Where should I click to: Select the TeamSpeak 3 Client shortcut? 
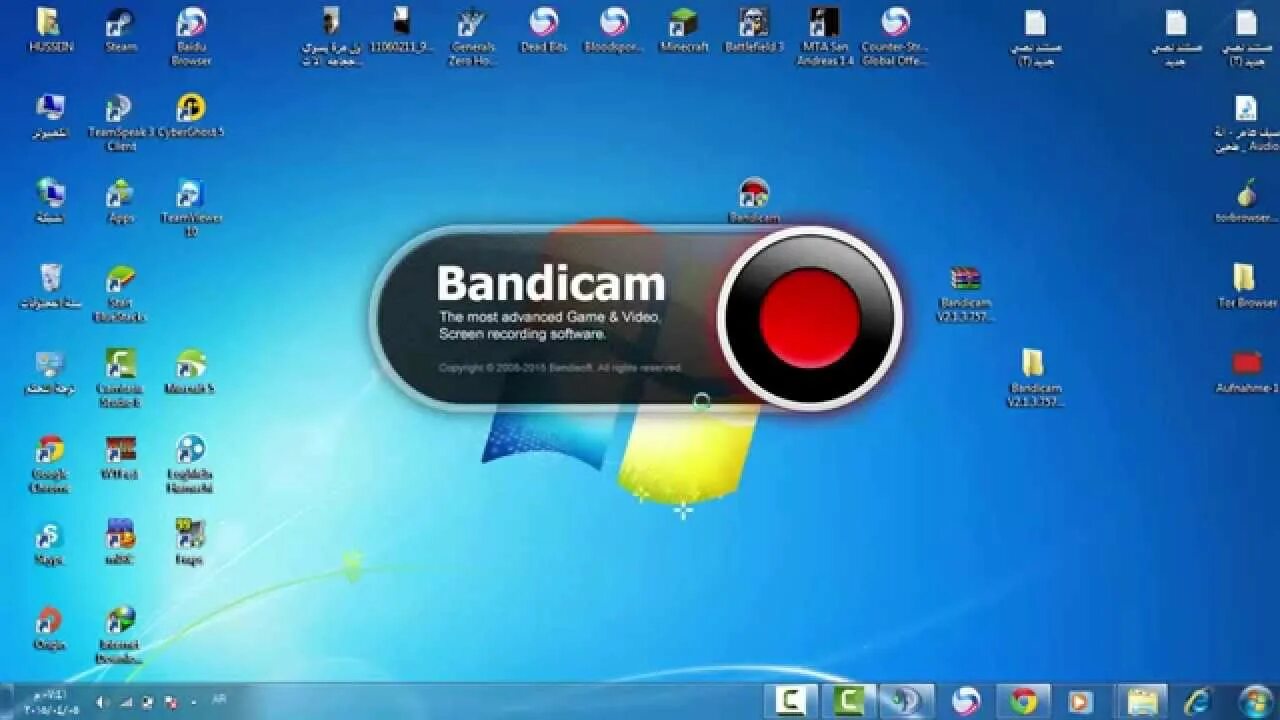(121, 122)
